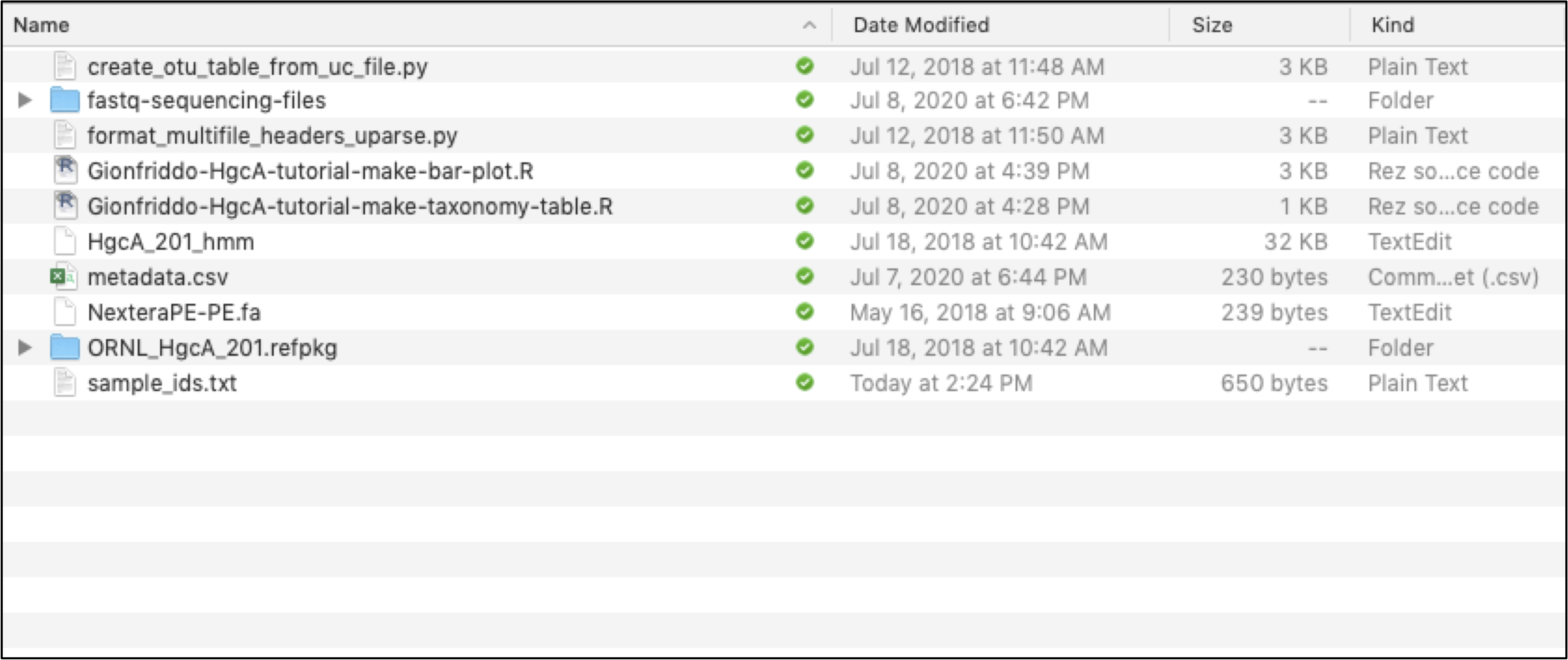
Task: Click the green sync checkmark beside metadata.csv
Action: (x=804, y=277)
